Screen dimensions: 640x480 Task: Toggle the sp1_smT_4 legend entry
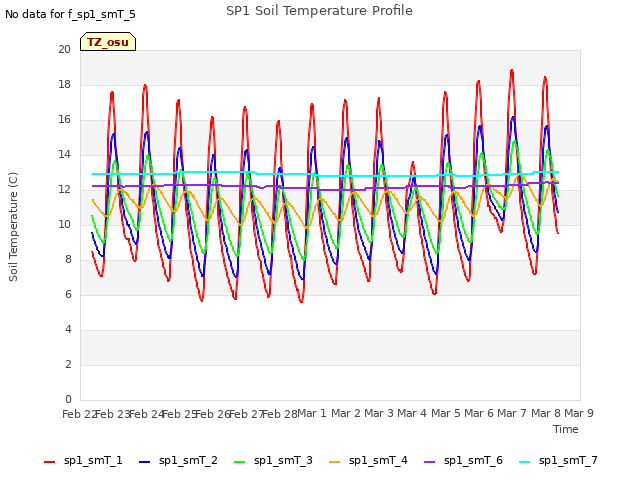click(368, 461)
